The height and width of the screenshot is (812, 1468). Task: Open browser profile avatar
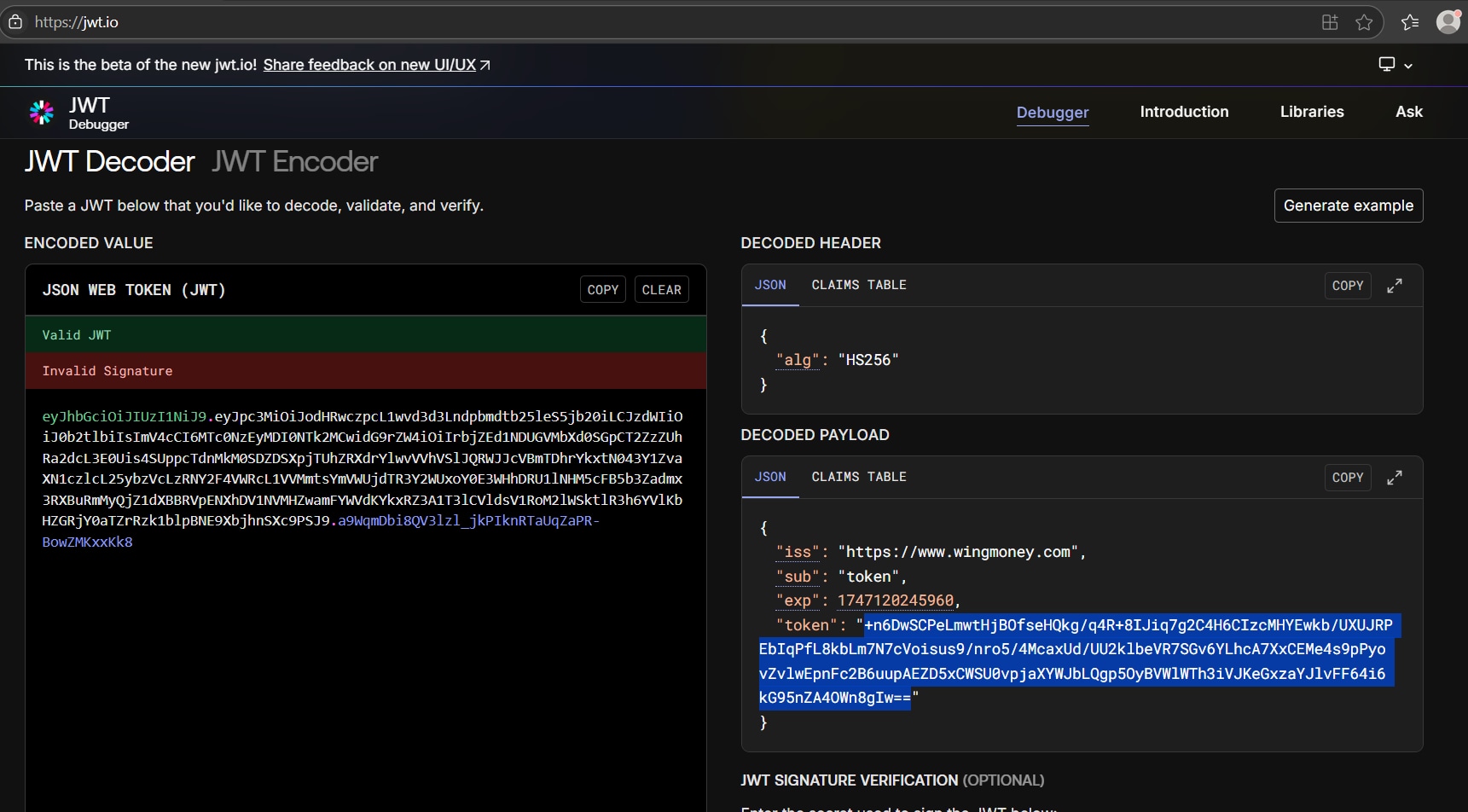pos(1448,22)
